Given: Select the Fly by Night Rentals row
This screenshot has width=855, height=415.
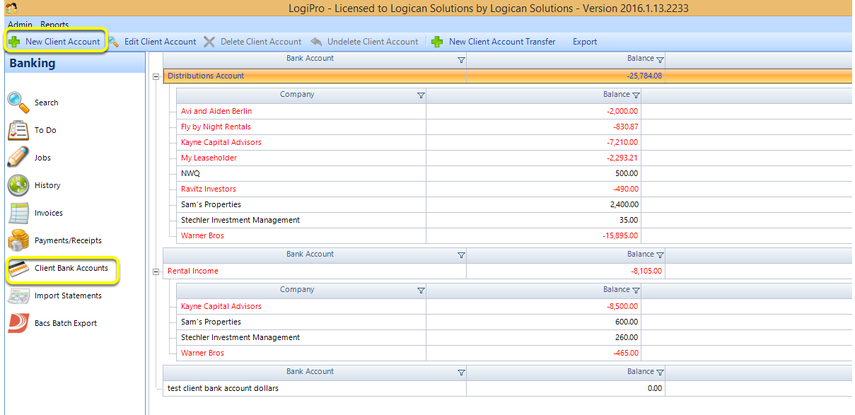Looking at the screenshot, I should 515,127.
